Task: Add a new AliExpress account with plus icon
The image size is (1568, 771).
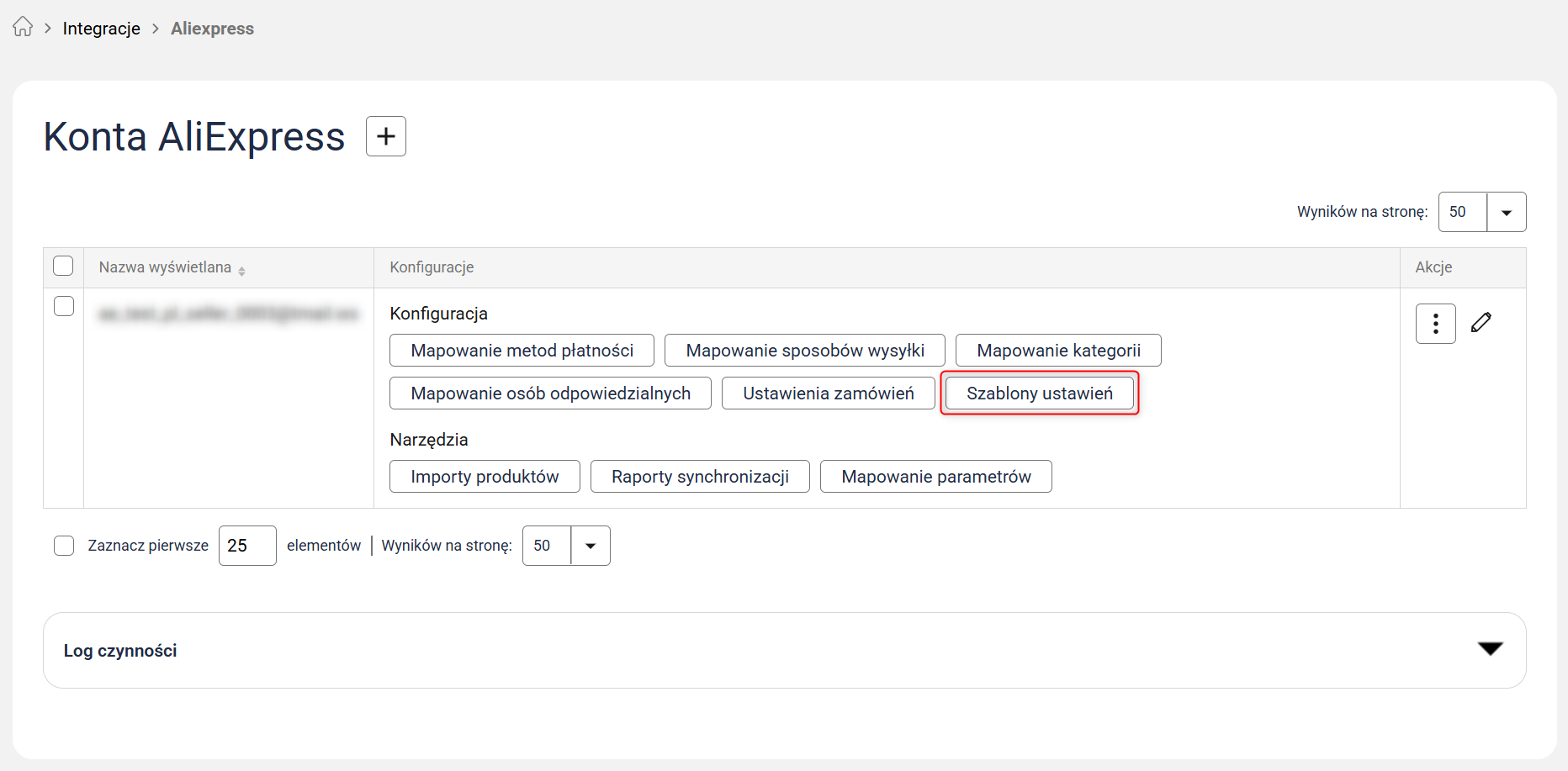Action: tap(386, 136)
